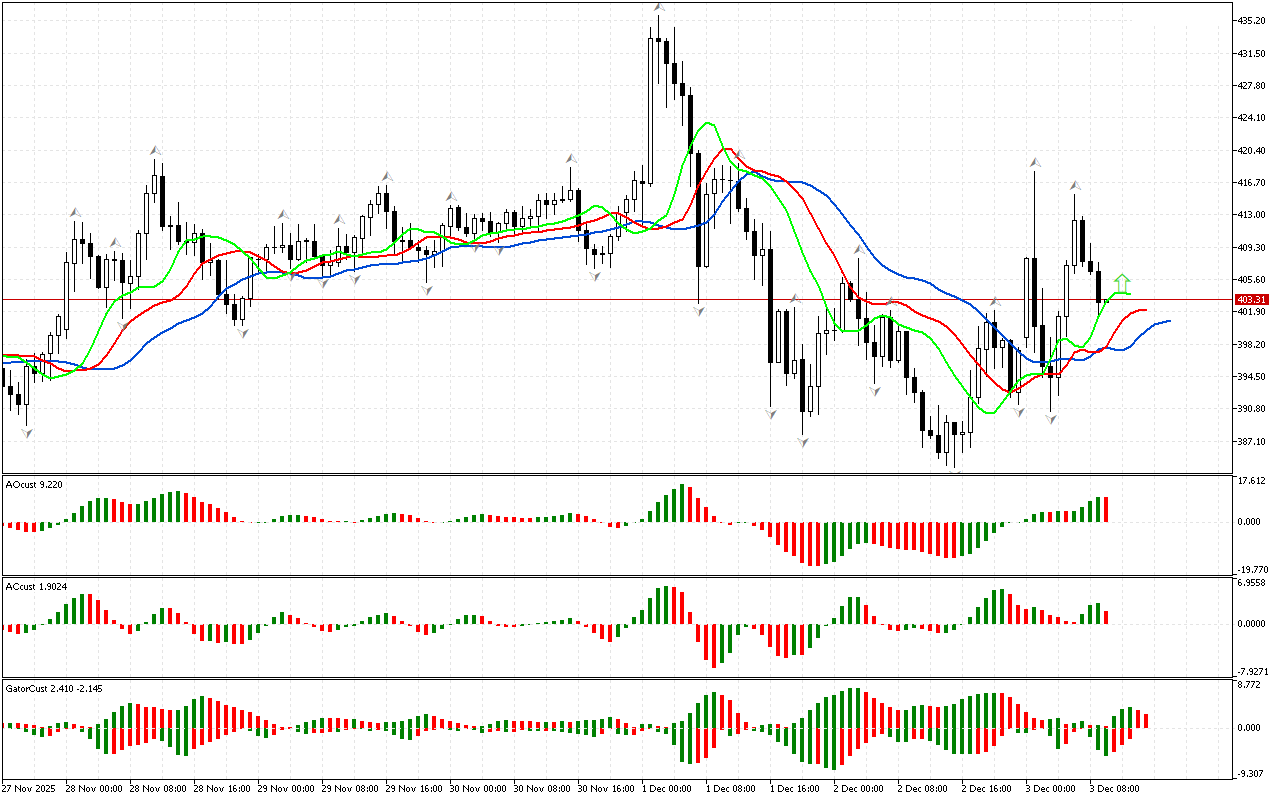Click the 27 Nov 2025 date on time axis

click(x=30, y=789)
